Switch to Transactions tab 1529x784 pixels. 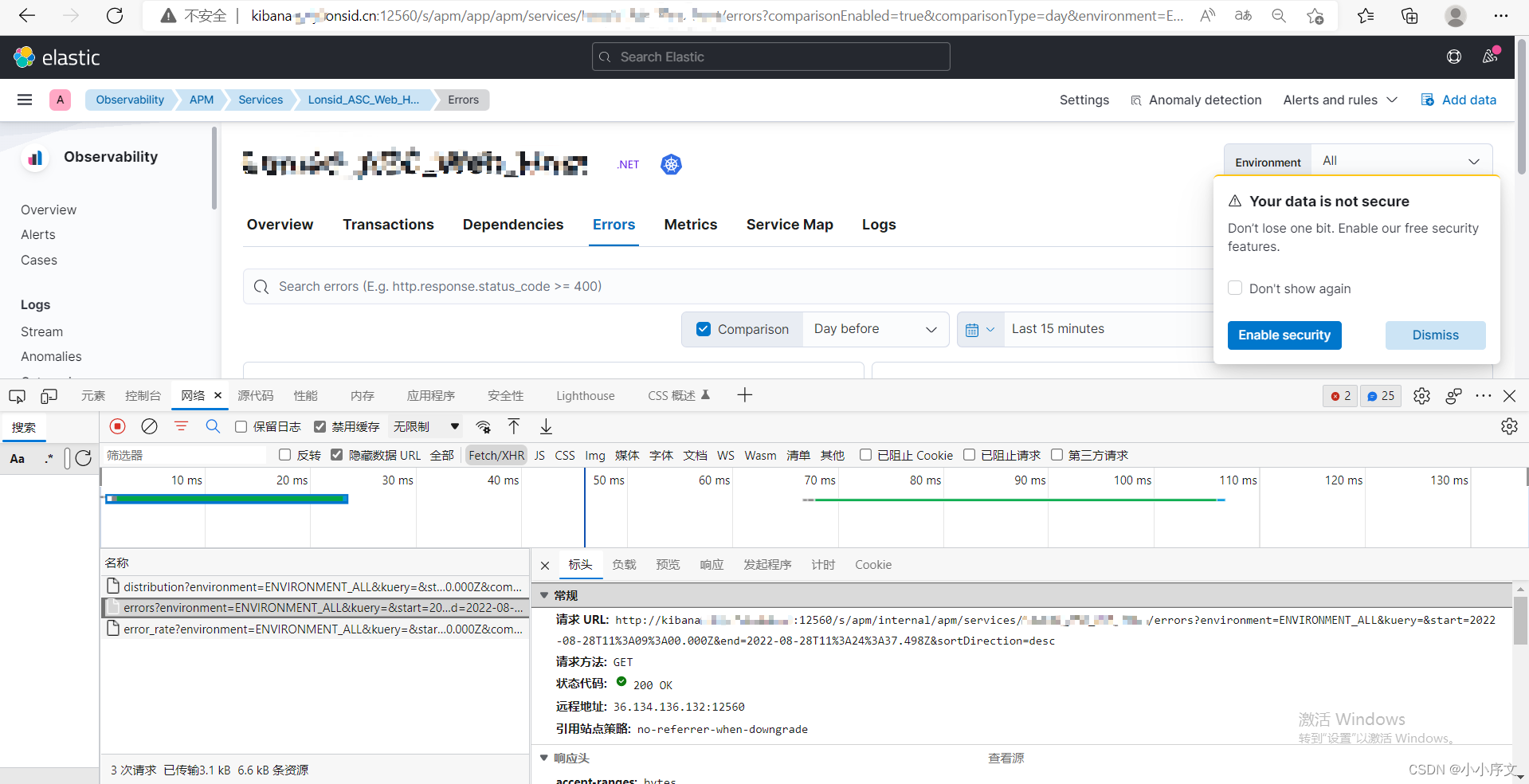coord(388,225)
